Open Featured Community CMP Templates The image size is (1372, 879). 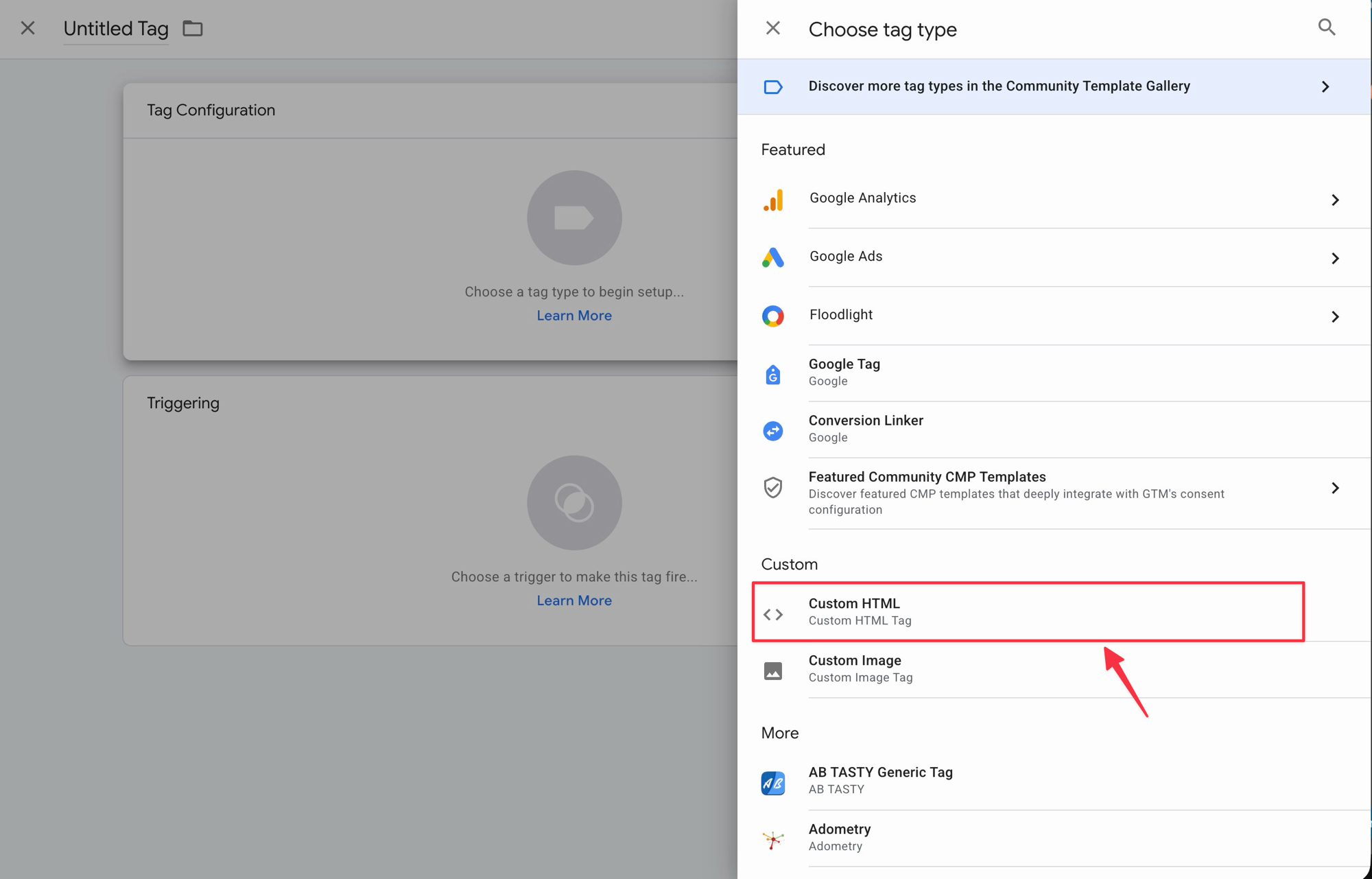click(x=1054, y=493)
